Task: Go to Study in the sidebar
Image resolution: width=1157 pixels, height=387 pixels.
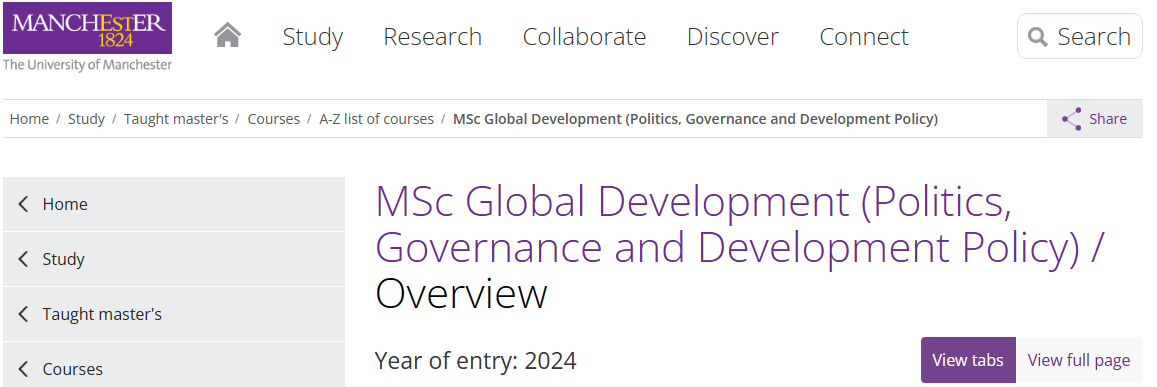Action: [x=173, y=258]
